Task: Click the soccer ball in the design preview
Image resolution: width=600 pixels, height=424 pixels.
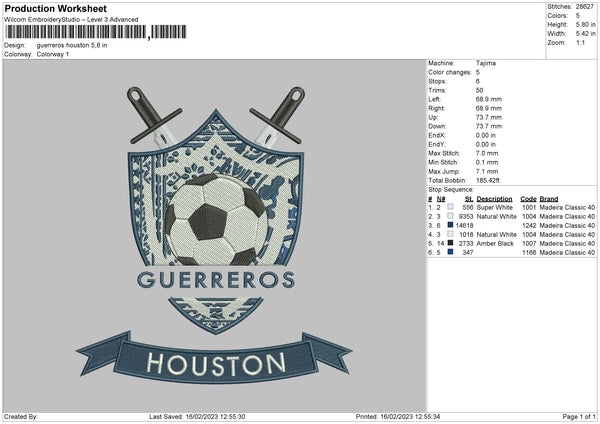Action: pyautogui.click(x=216, y=220)
